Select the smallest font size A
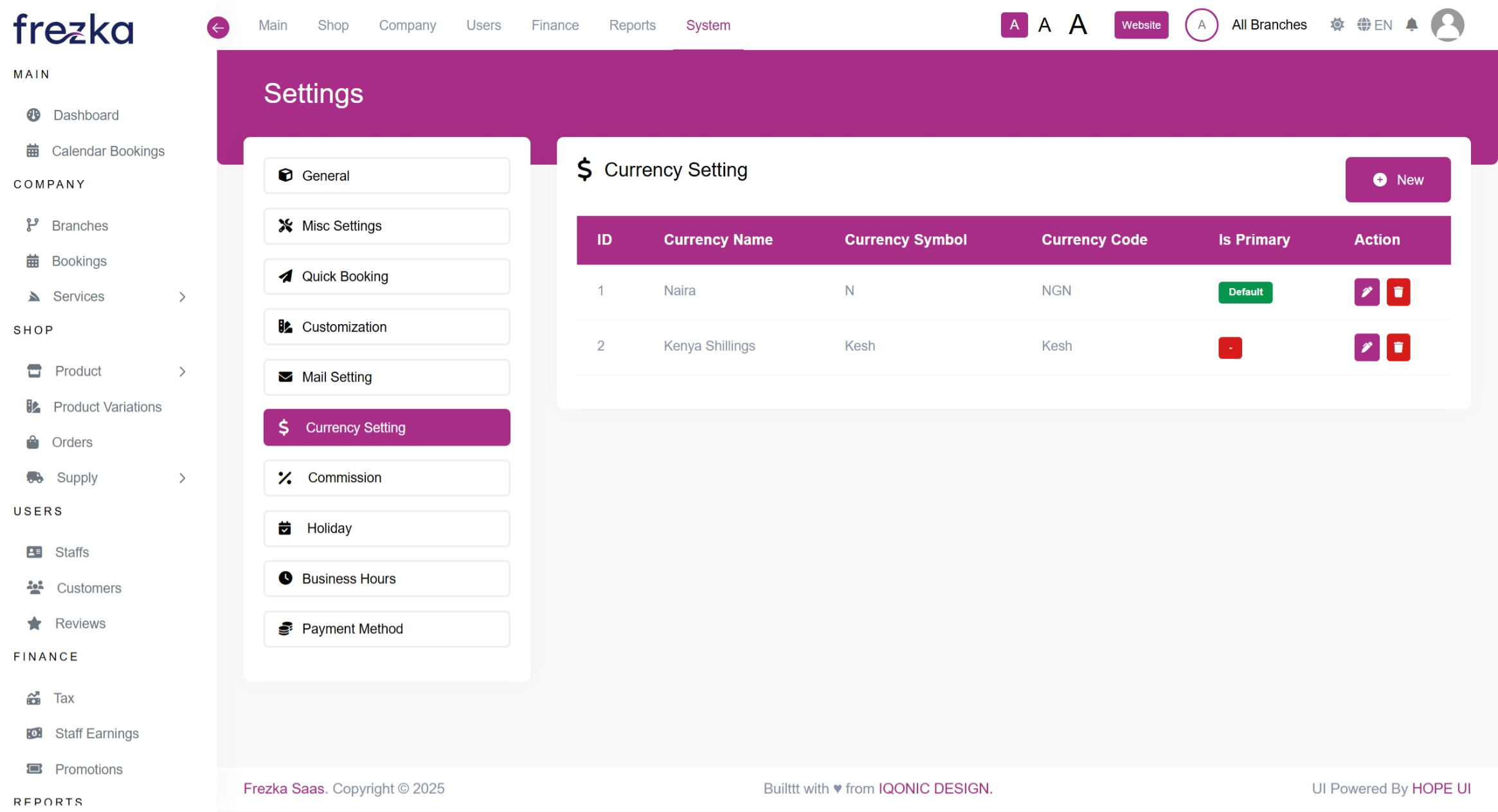Viewport: 1498px width, 812px height. pos(1014,25)
